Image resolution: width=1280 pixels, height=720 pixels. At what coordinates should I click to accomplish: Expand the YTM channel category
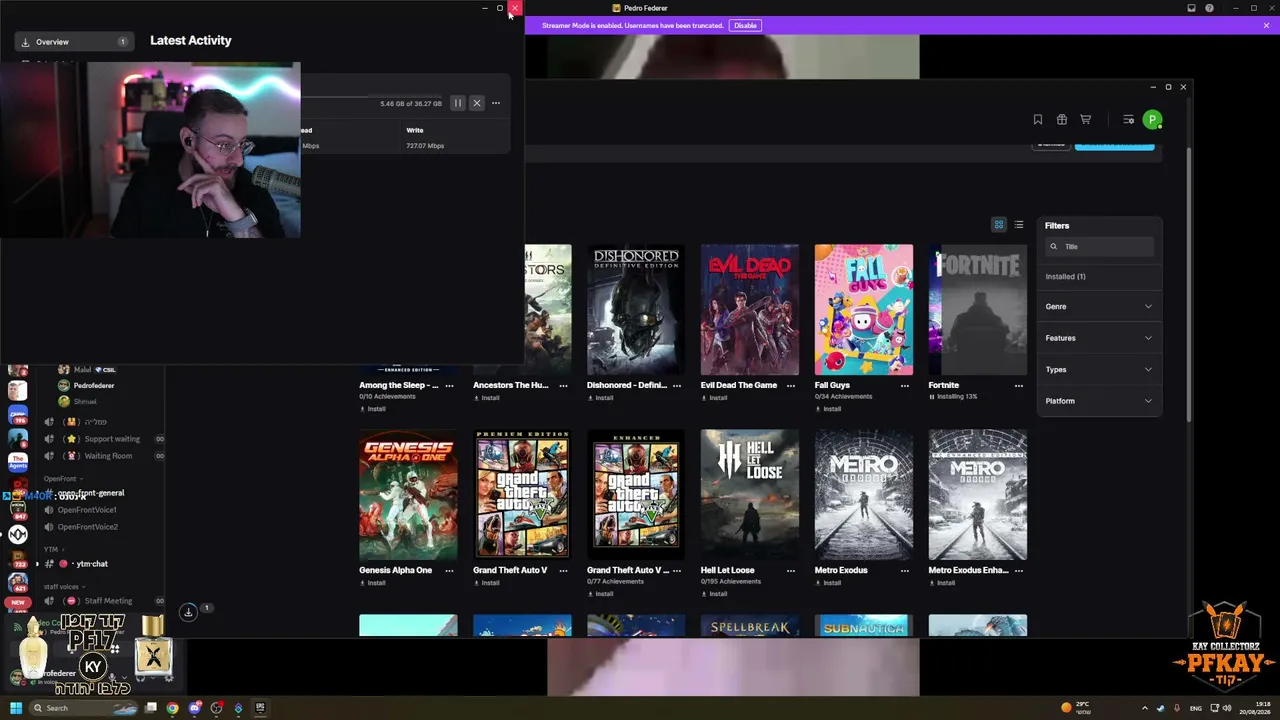pyautogui.click(x=53, y=549)
